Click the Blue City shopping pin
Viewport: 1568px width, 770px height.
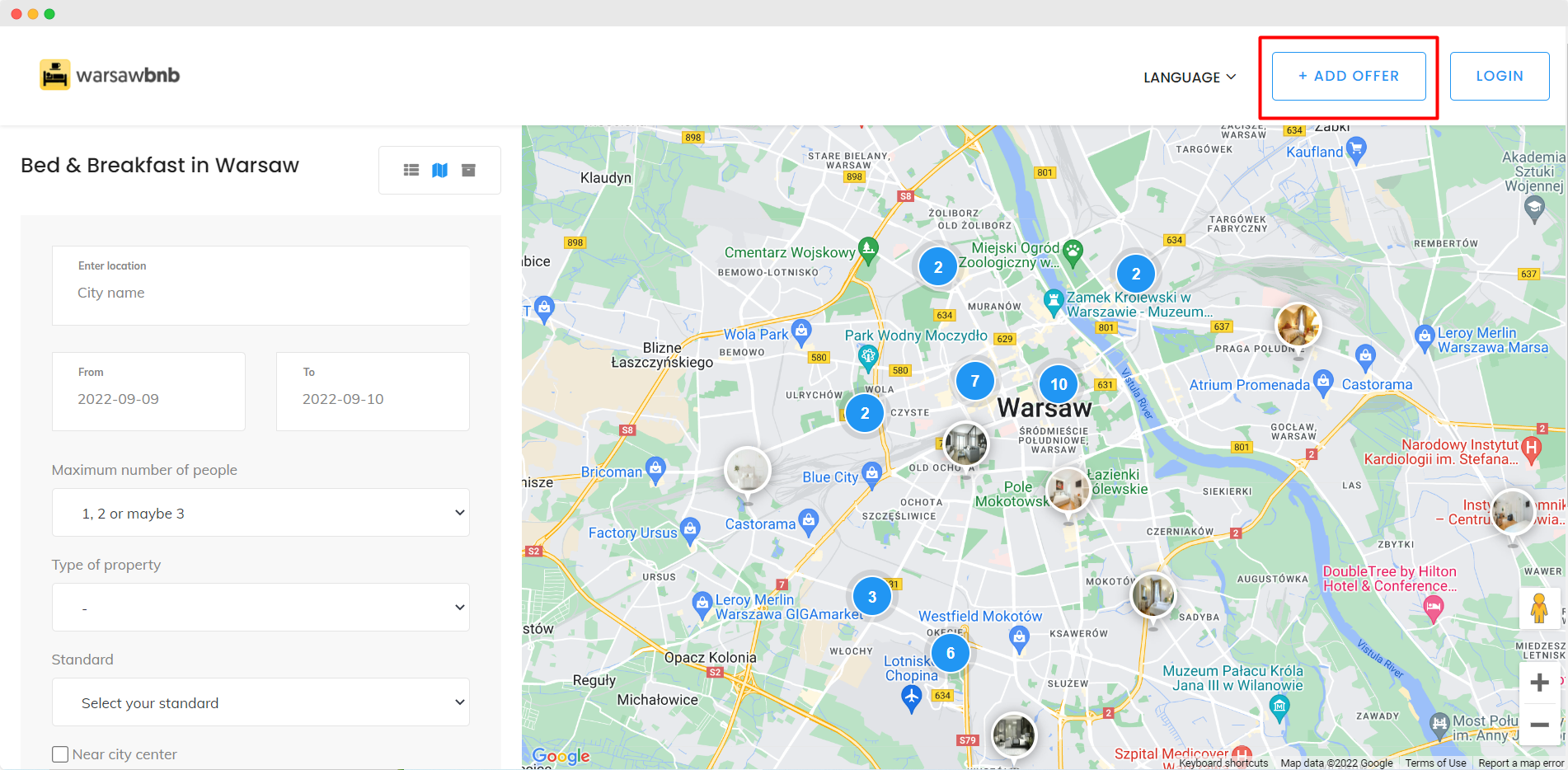click(872, 475)
